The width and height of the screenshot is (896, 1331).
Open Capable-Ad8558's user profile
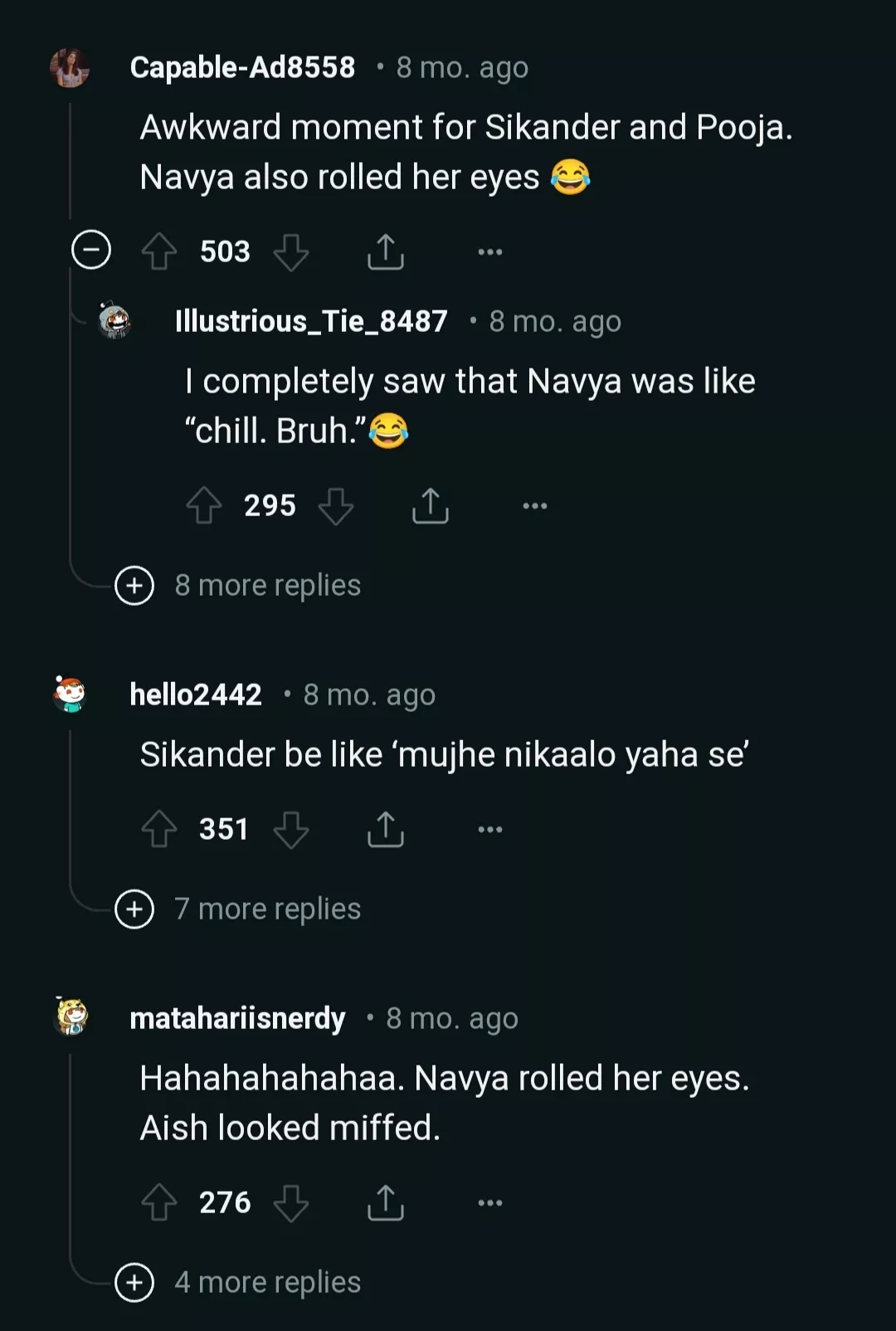[x=242, y=67]
